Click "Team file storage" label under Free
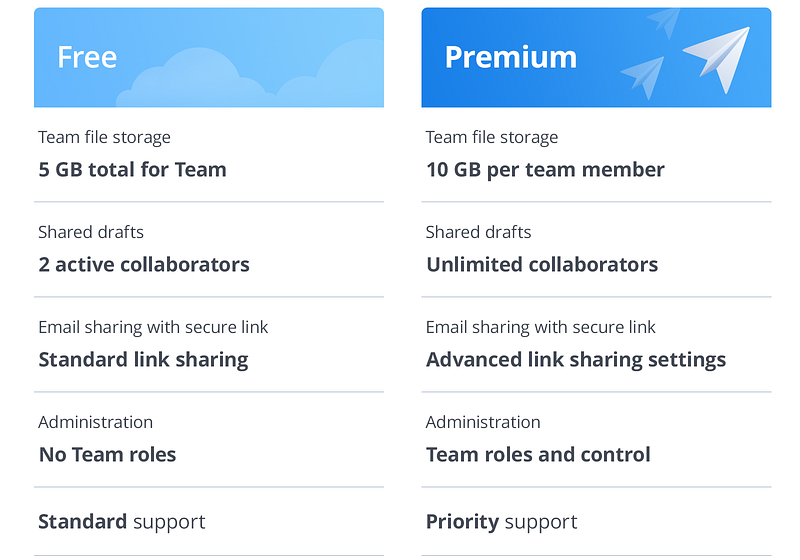Viewport: 800px width, 560px height. coord(104,137)
